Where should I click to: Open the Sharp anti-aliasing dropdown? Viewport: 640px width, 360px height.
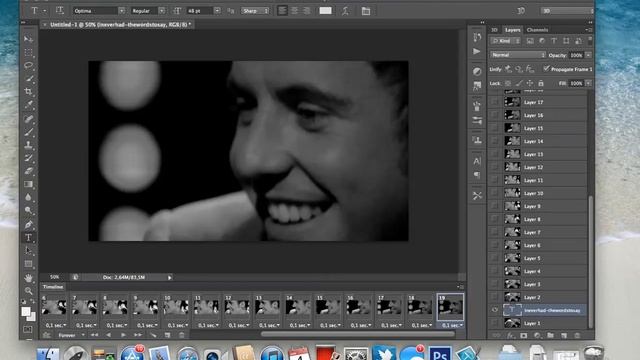click(x=255, y=11)
